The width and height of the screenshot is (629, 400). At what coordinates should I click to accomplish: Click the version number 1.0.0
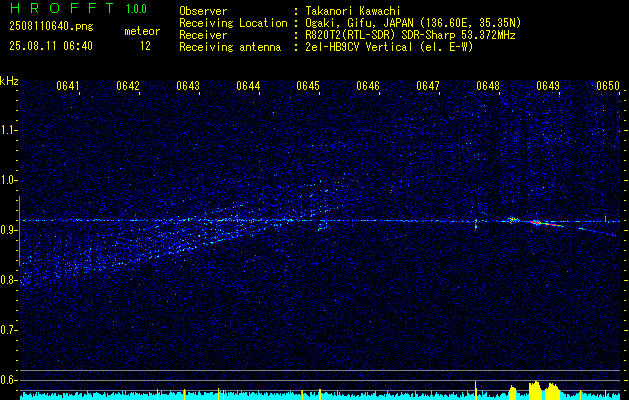pos(136,9)
